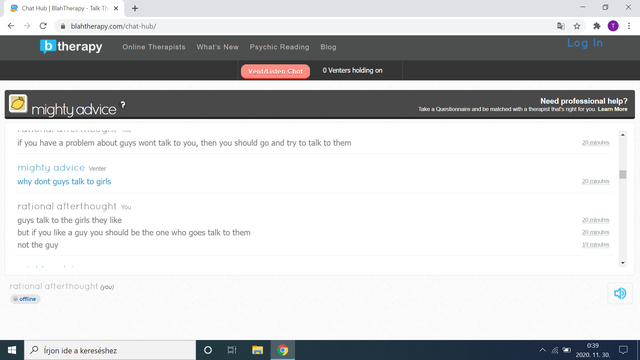Click the offline status badge
Image resolution: width=640 pixels, height=360 pixels.
[x=25, y=299]
